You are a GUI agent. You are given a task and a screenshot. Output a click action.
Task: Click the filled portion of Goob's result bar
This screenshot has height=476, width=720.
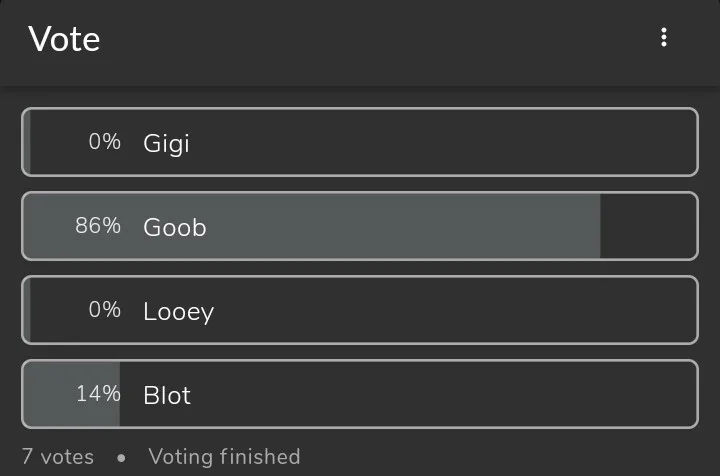400,227
